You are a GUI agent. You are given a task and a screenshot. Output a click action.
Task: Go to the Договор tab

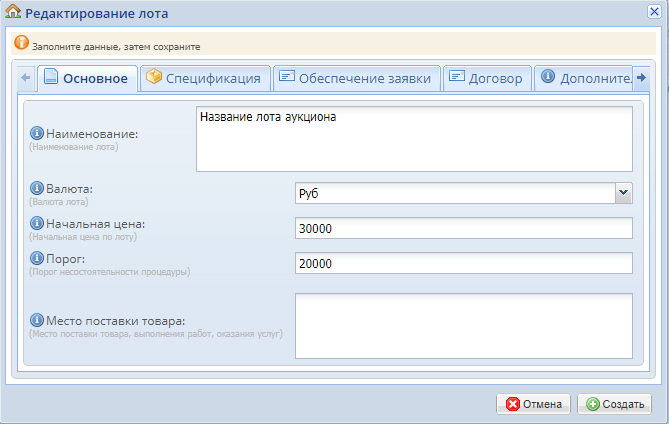[x=485, y=79]
